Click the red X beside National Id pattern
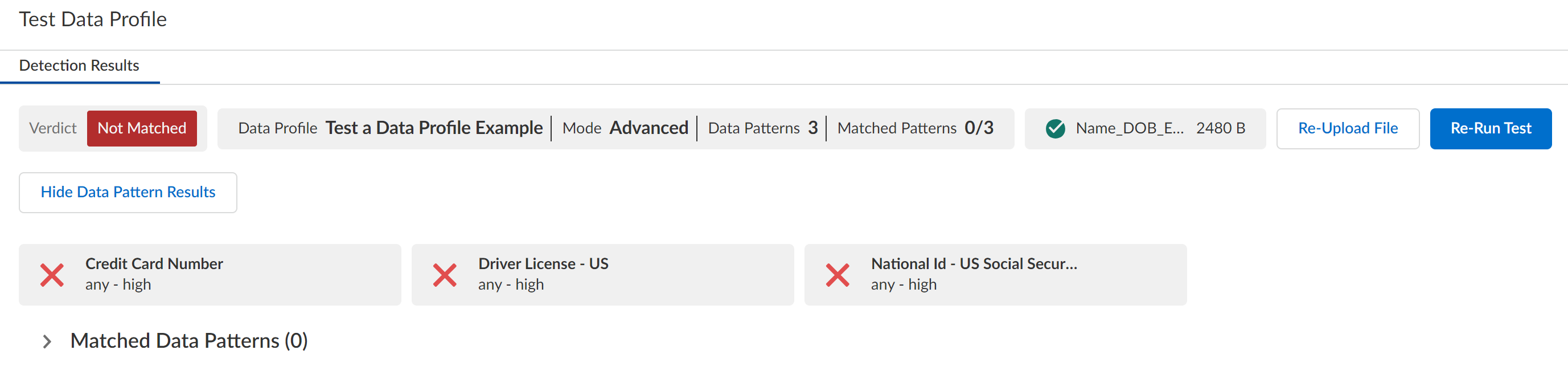Screen dimensions: 1568x366 pos(838,275)
